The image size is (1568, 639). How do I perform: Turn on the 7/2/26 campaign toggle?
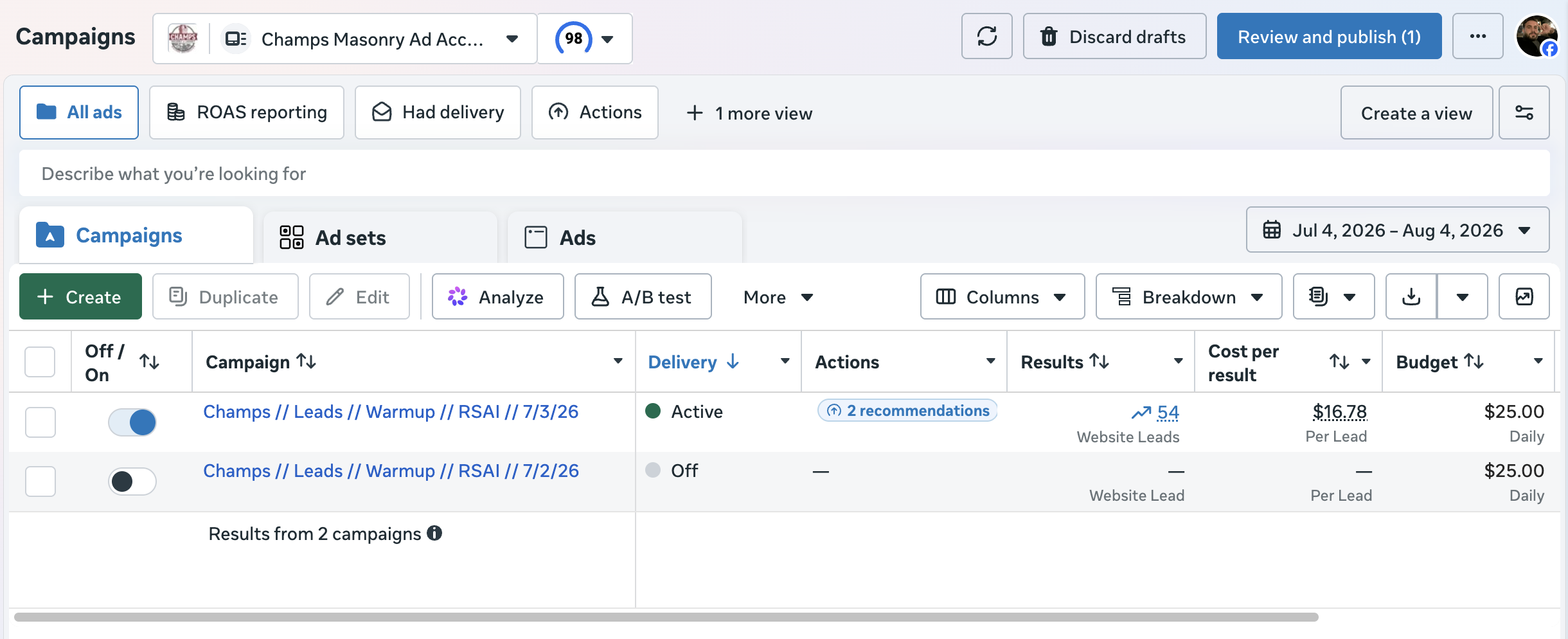(x=132, y=482)
